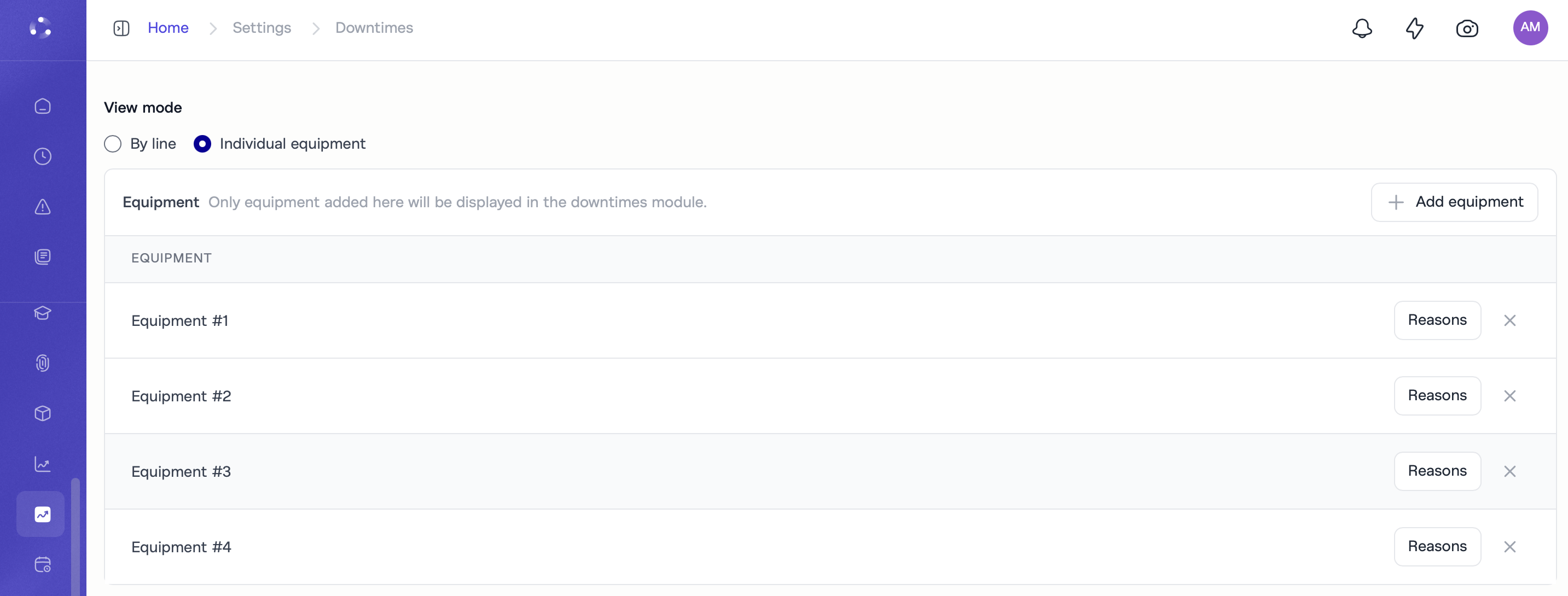Click the Downtimes breadcrumb item
The height and width of the screenshot is (596, 1568).
[374, 28]
